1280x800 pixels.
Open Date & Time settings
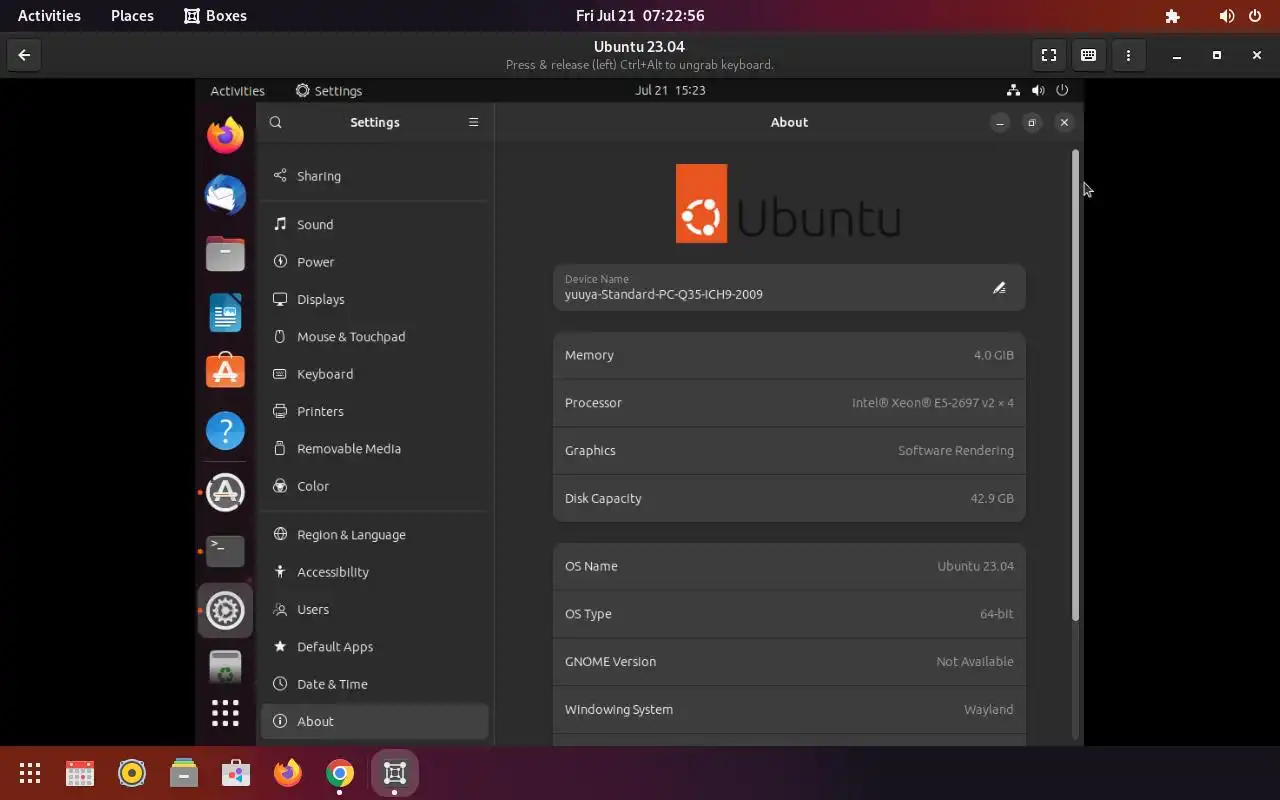pyautogui.click(x=375, y=684)
